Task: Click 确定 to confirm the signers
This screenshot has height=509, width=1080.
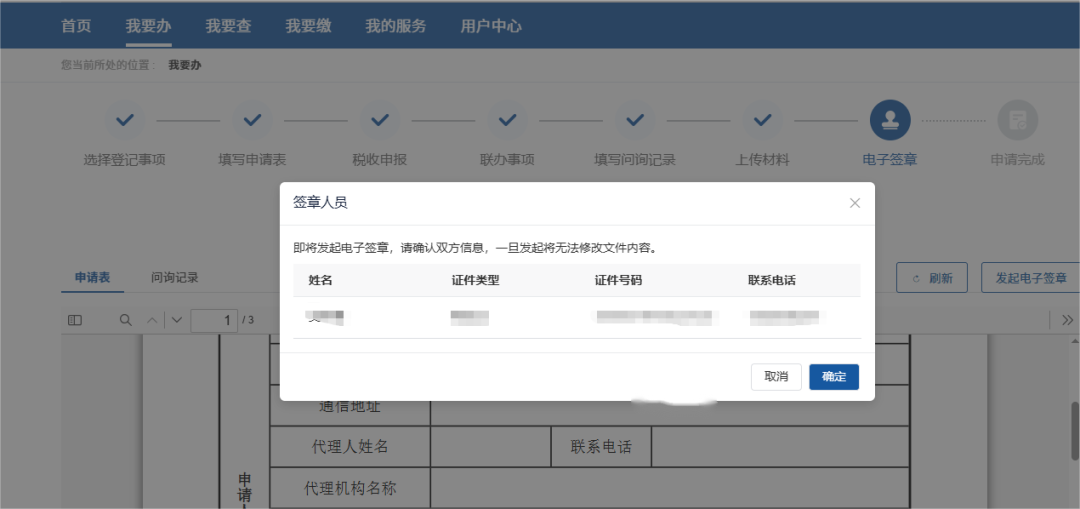Action: coord(833,377)
